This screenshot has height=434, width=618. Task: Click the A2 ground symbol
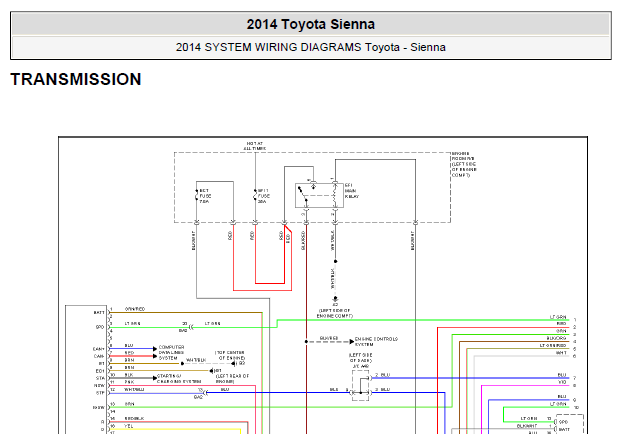pos(335,300)
